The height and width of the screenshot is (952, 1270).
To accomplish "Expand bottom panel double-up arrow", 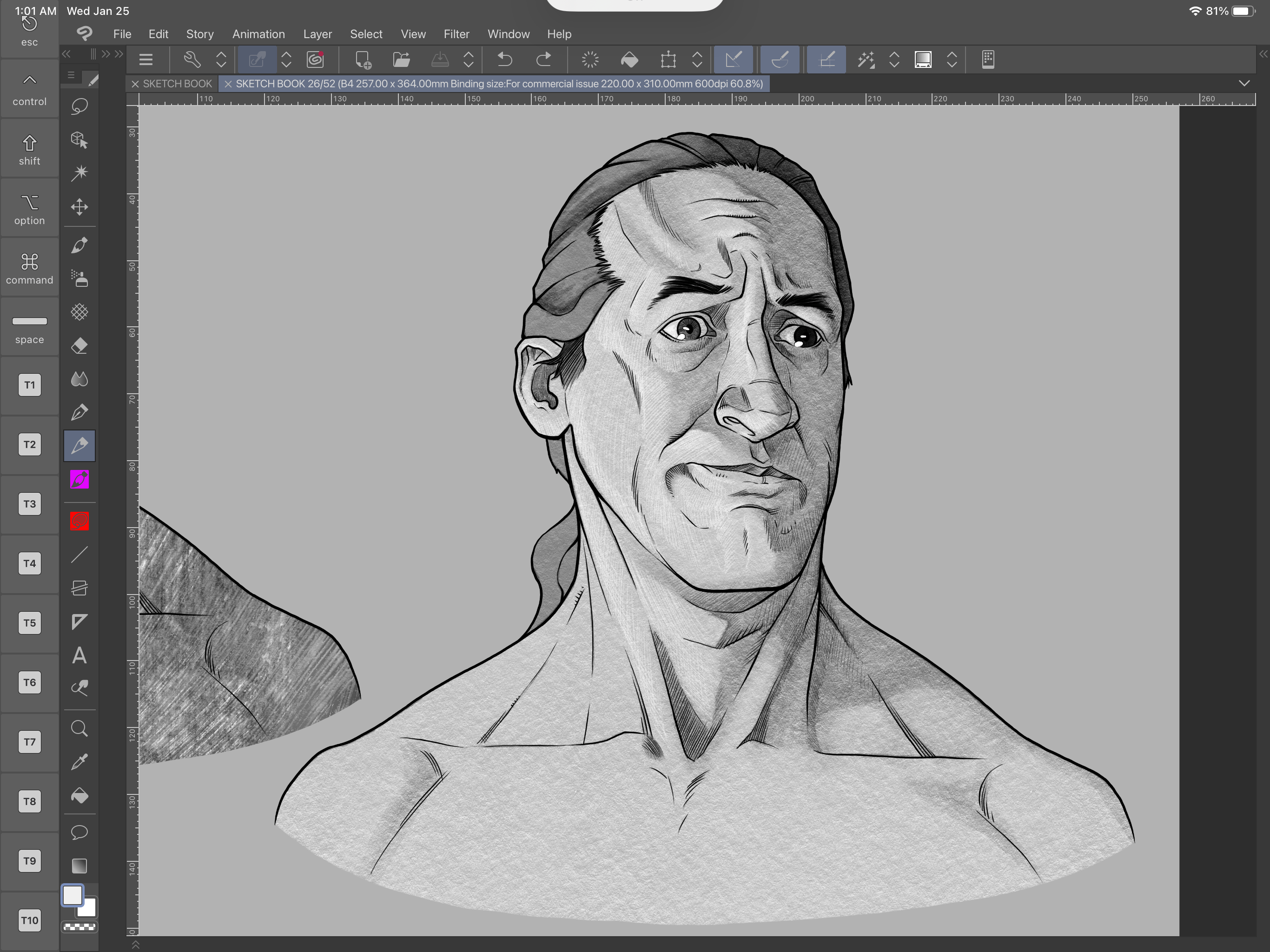I will (x=135, y=945).
